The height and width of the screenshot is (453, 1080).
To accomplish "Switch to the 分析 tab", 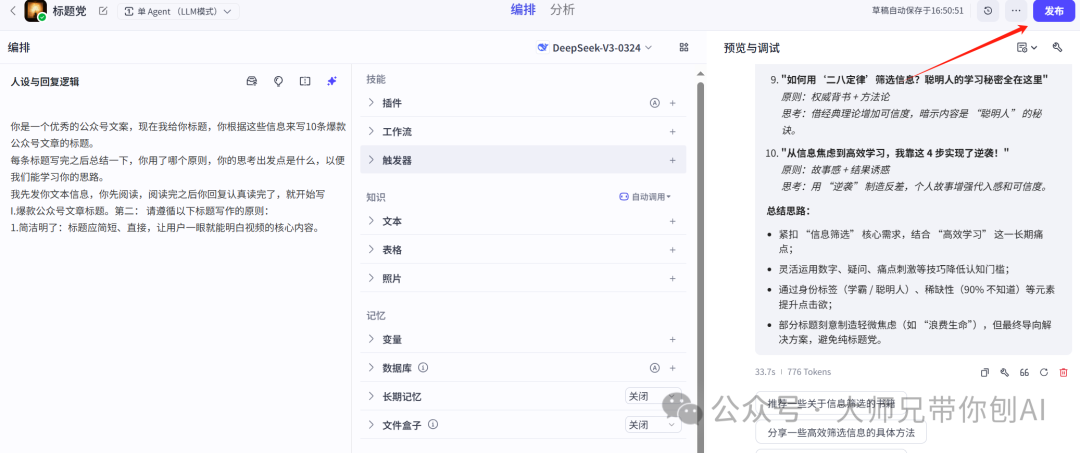I will click(563, 10).
